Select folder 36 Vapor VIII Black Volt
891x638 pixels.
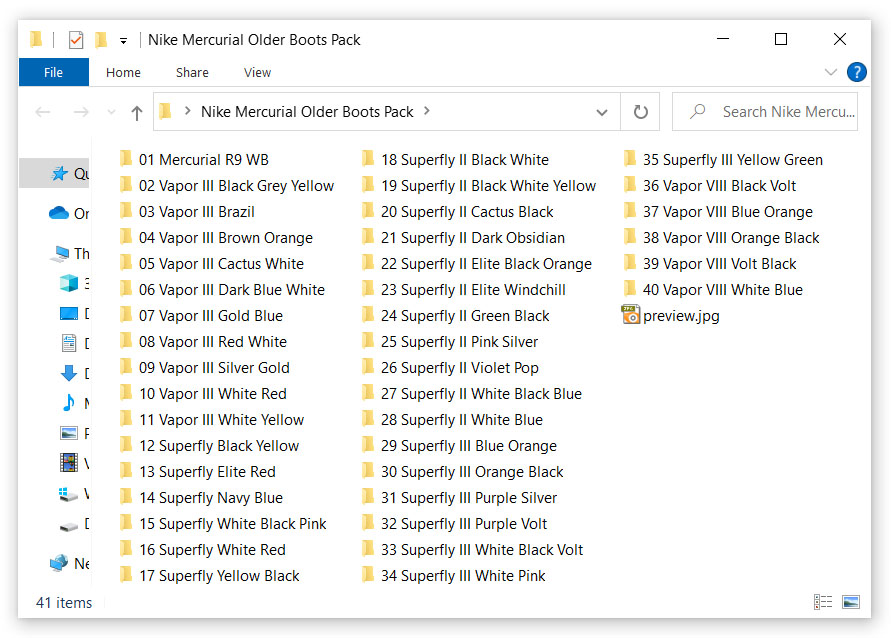point(710,186)
